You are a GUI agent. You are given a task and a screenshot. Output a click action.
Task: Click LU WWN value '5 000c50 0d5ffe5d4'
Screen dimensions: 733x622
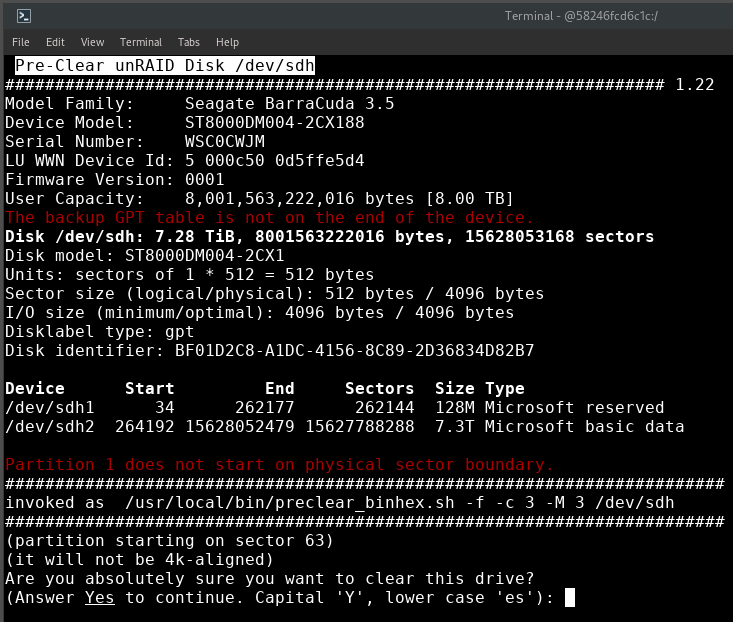pyautogui.click(x=274, y=161)
